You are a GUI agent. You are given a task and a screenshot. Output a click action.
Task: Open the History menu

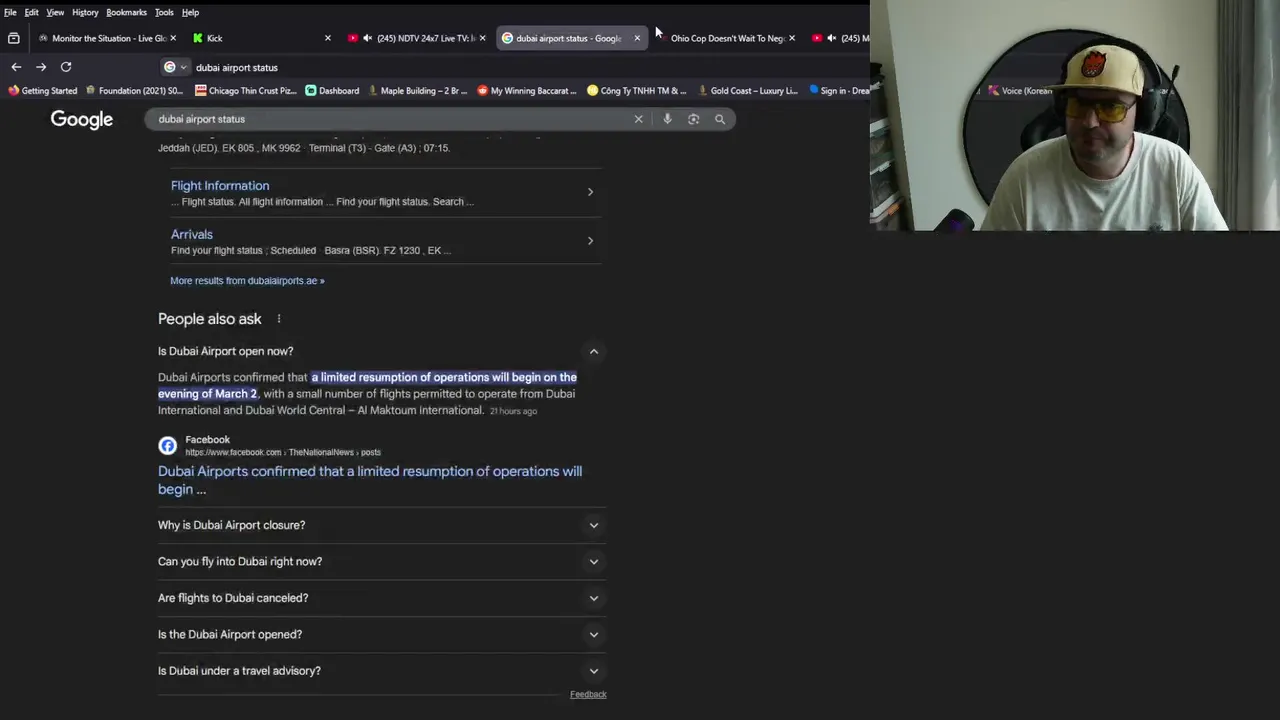coord(85,12)
